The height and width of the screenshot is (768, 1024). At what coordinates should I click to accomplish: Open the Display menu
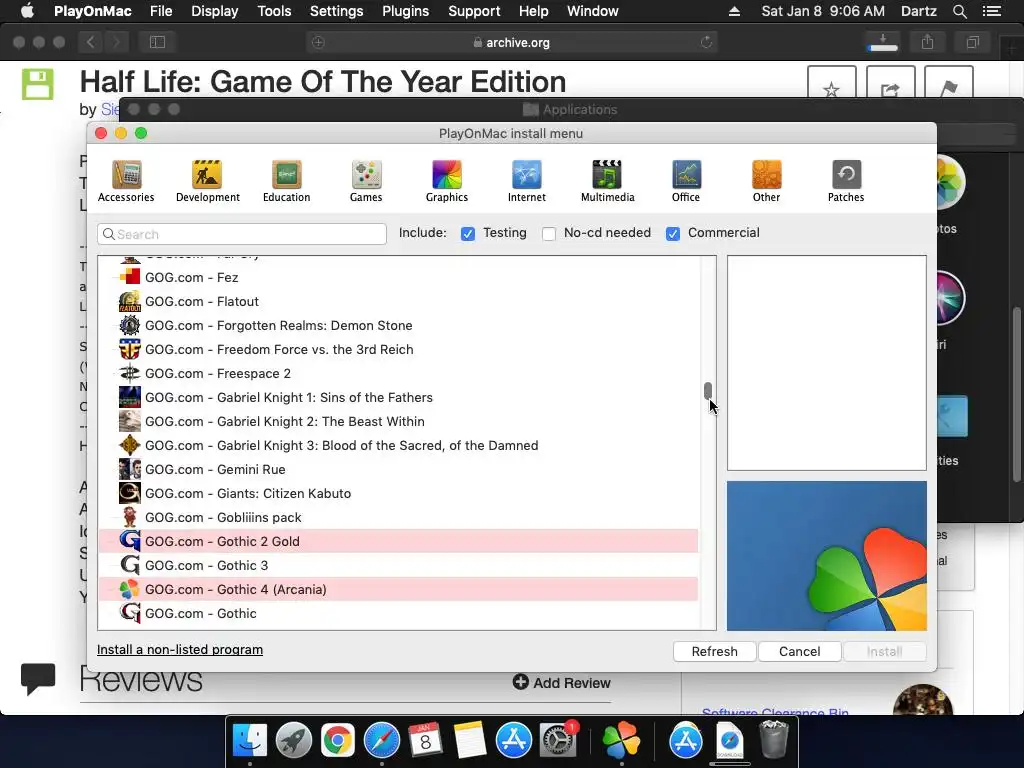click(x=214, y=11)
